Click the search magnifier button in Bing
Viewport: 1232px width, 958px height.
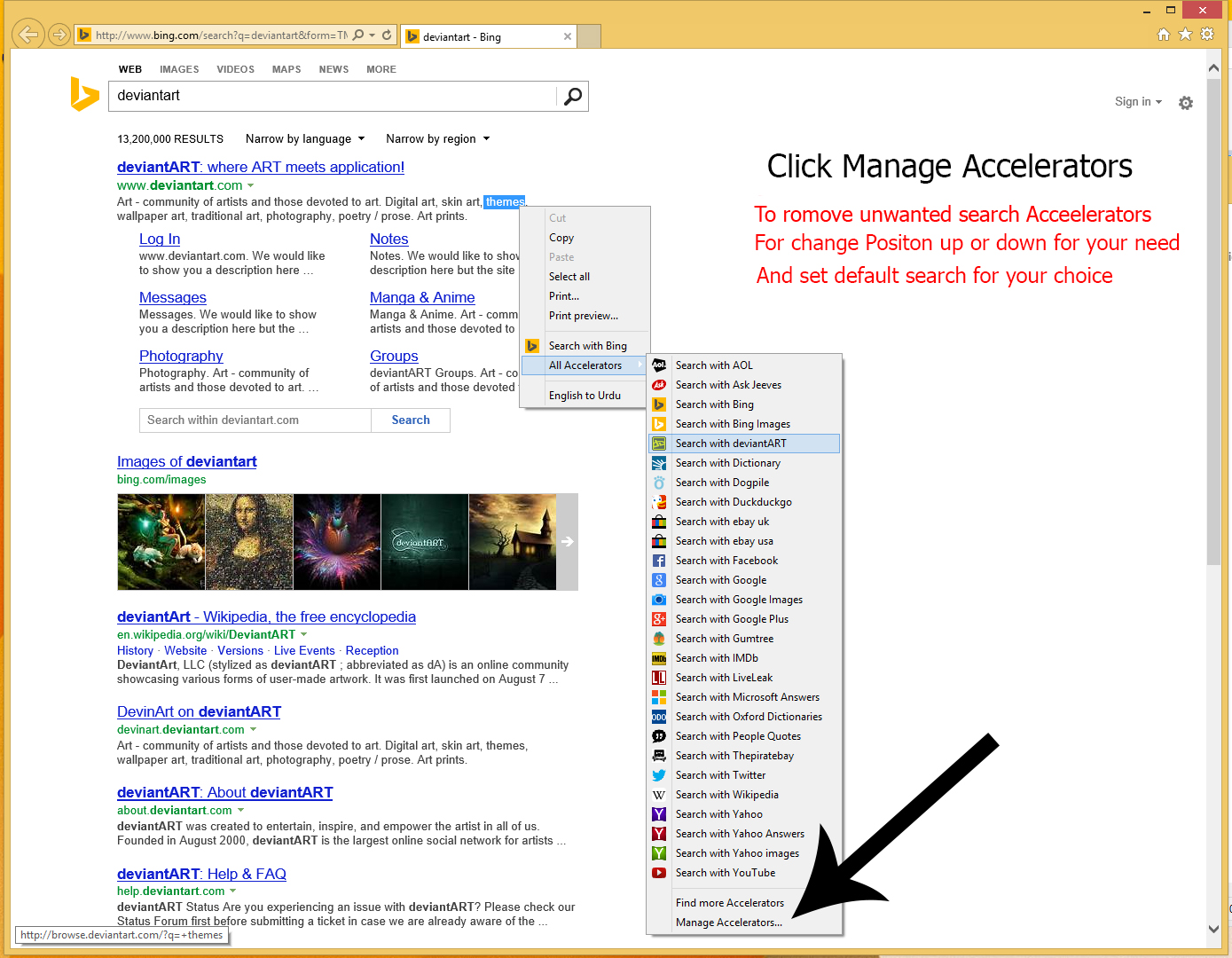pyautogui.click(x=573, y=96)
